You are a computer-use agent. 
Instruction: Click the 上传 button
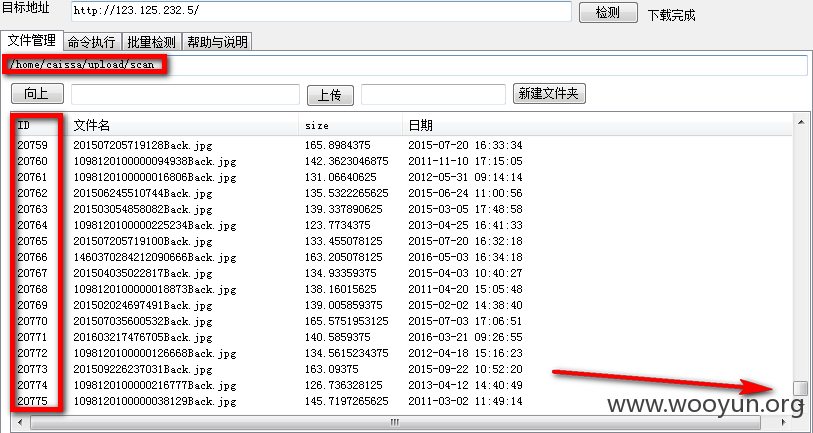(330, 95)
